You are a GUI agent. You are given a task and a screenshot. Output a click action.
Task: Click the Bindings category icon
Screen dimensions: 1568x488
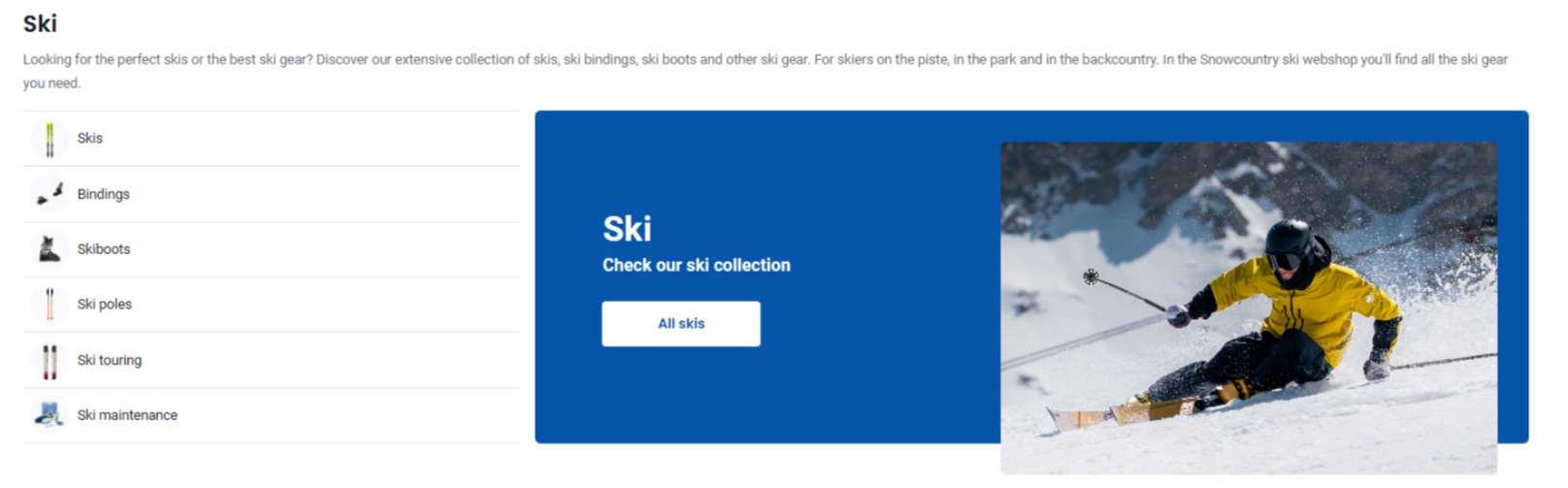click(49, 194)
